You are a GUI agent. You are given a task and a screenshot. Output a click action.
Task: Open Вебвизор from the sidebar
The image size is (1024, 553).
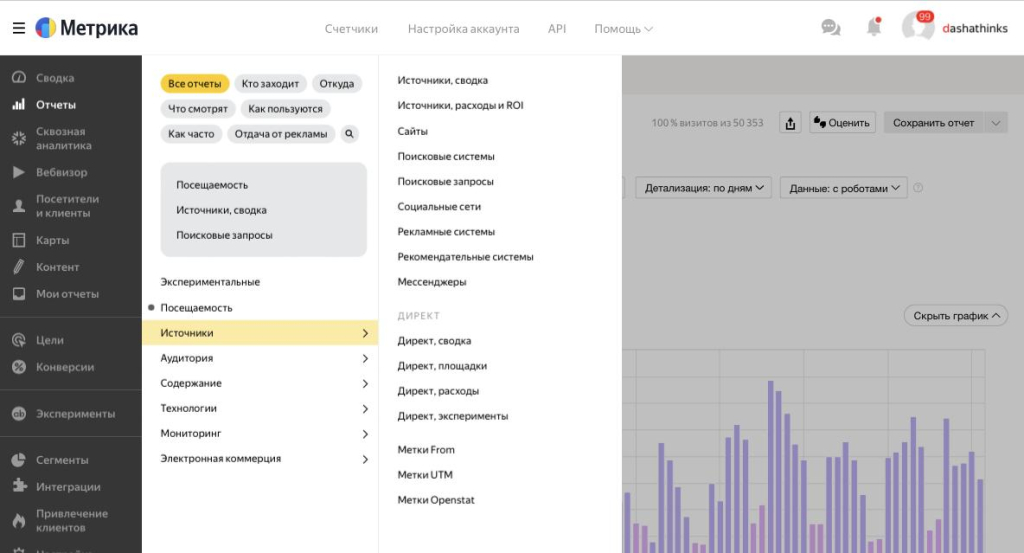tap(61, 172)
